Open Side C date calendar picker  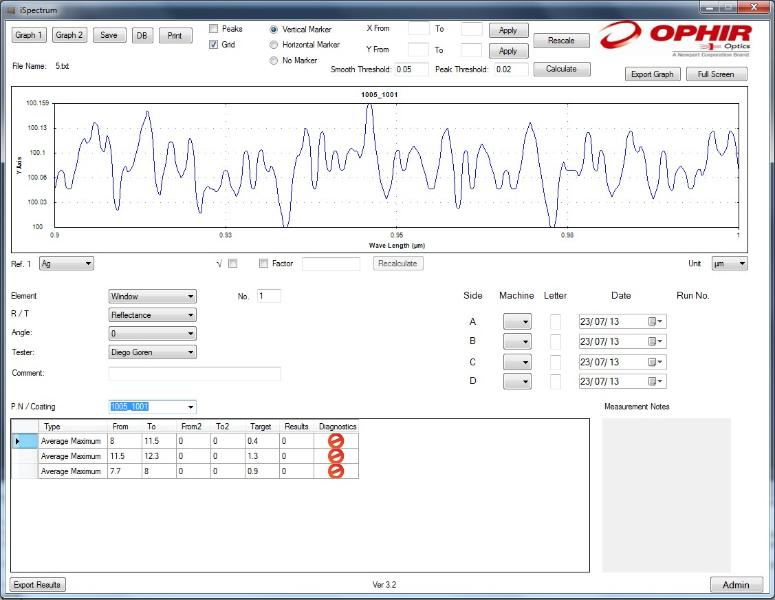(x=655, y=362)
